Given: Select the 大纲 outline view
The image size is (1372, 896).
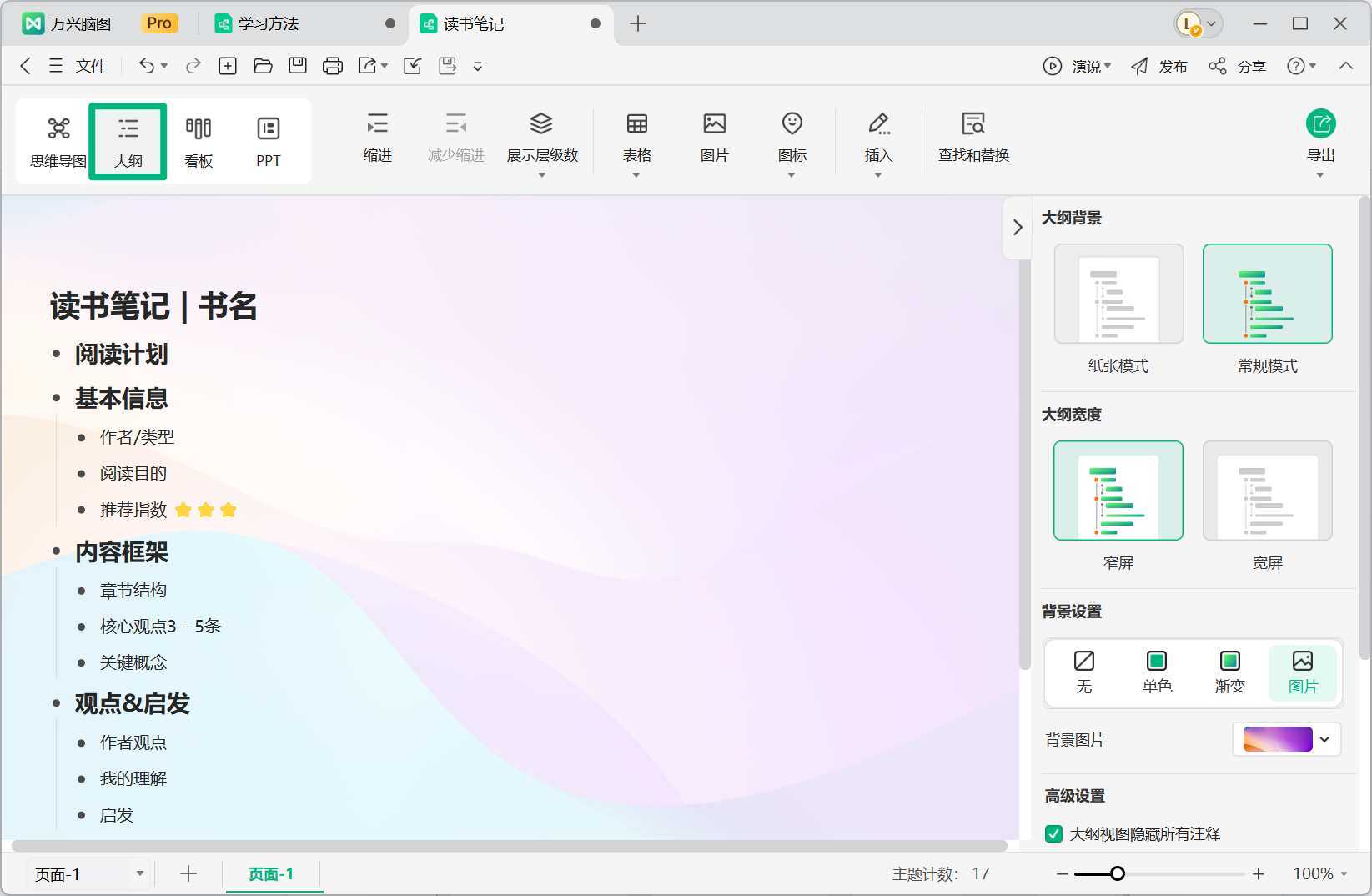Looking at the screenshot, I should click(x=128, y=142).
